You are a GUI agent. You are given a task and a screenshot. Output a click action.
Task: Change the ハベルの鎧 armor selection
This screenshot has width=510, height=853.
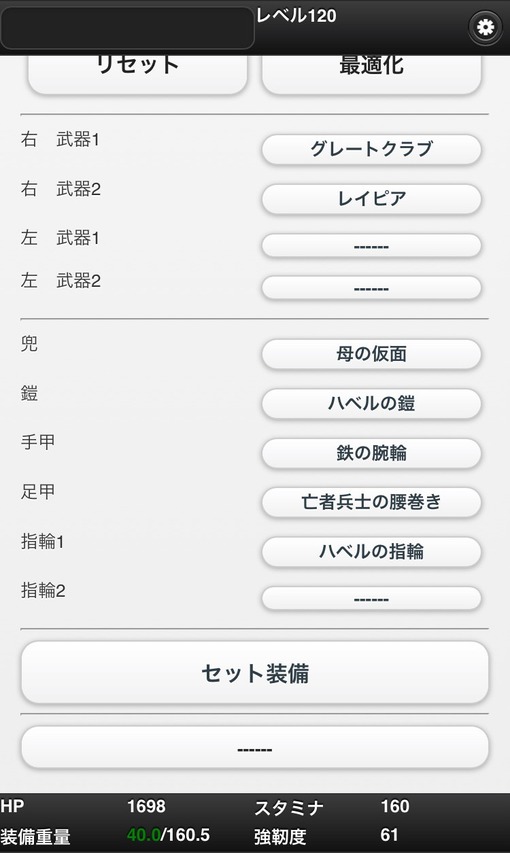pyautogui.click(x=372, y=404)
